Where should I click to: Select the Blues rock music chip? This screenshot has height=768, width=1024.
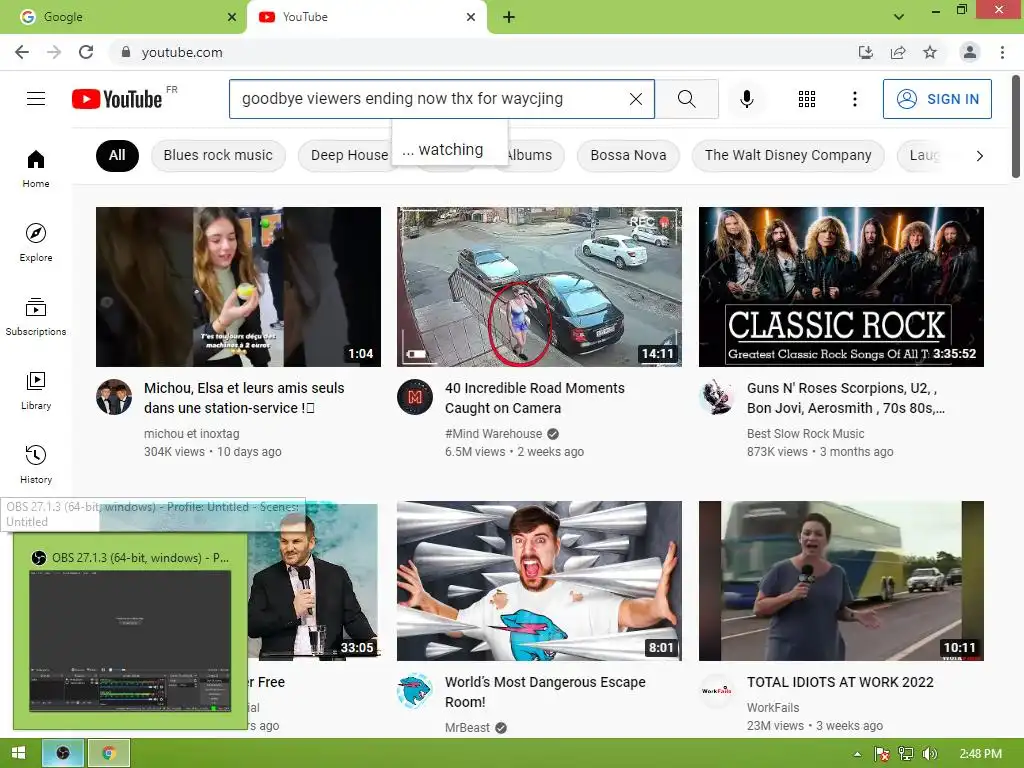tap(218, 155)
